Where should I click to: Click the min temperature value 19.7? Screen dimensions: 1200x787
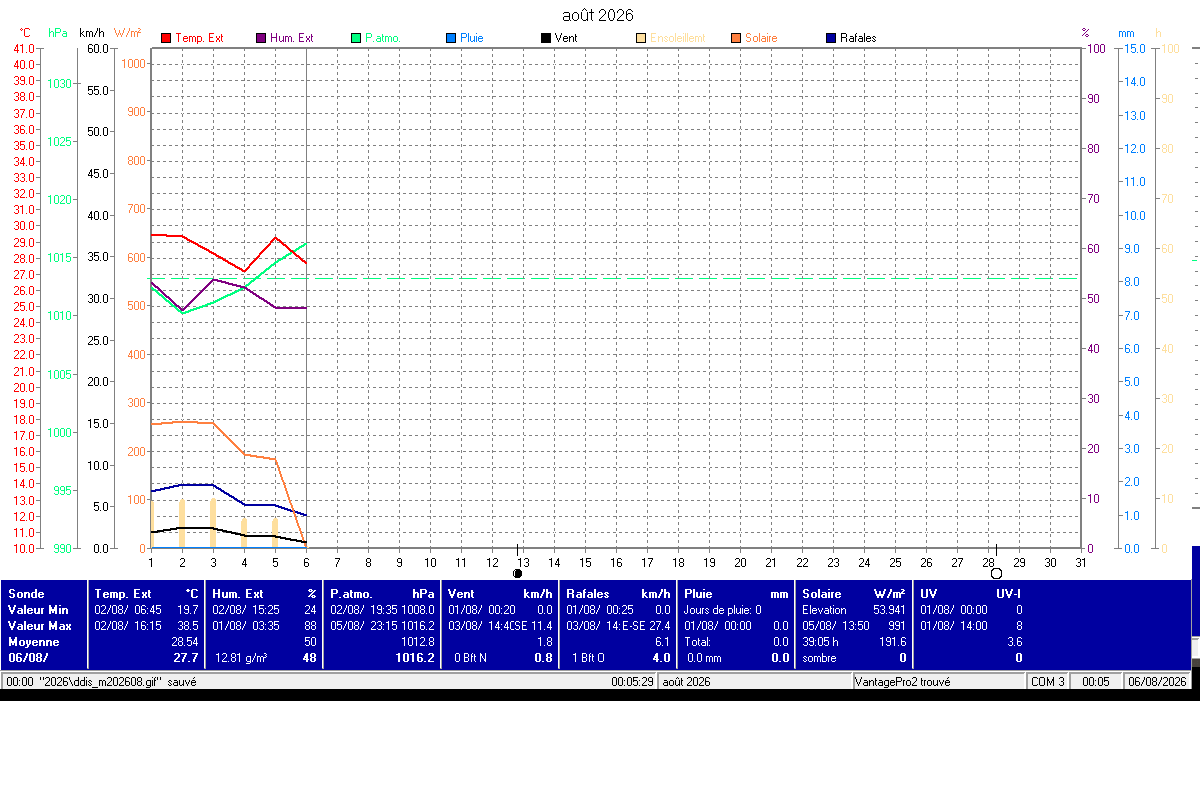point(188,610)
